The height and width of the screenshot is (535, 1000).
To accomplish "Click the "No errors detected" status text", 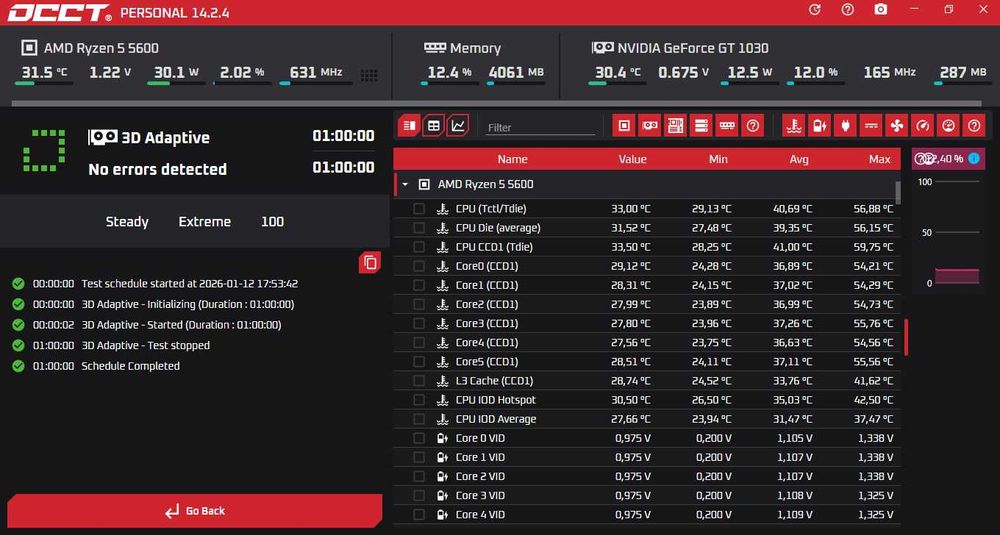I will [x=158, y=169].
